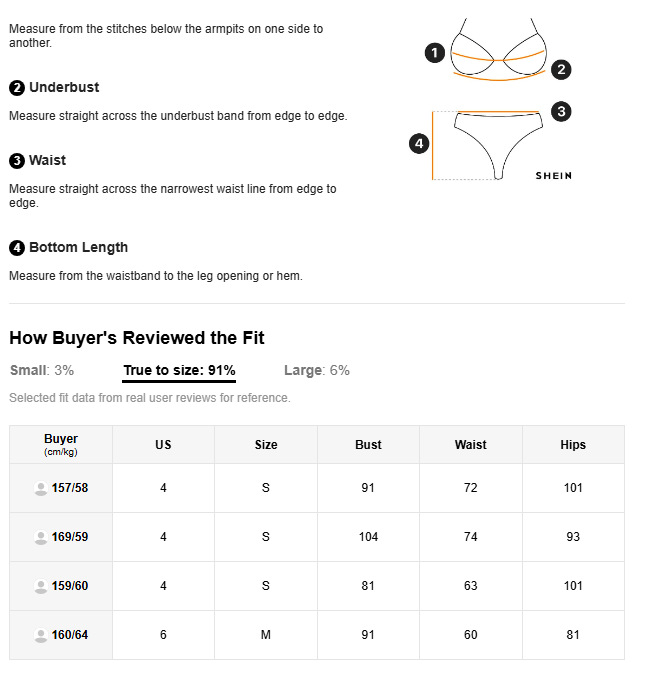This screenshot has width=653, height=675.
Task: Click the number 4 bottom length marker
Action: 420,144
